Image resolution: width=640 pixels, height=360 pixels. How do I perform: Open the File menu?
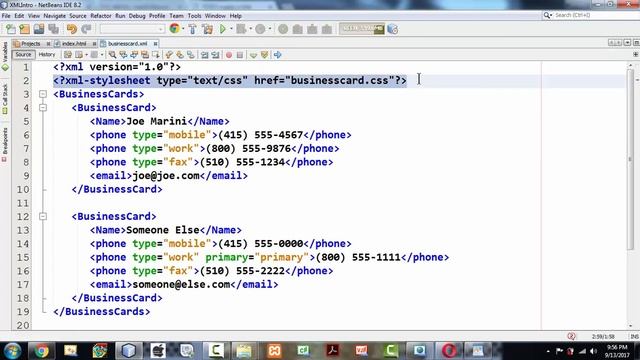6,16
